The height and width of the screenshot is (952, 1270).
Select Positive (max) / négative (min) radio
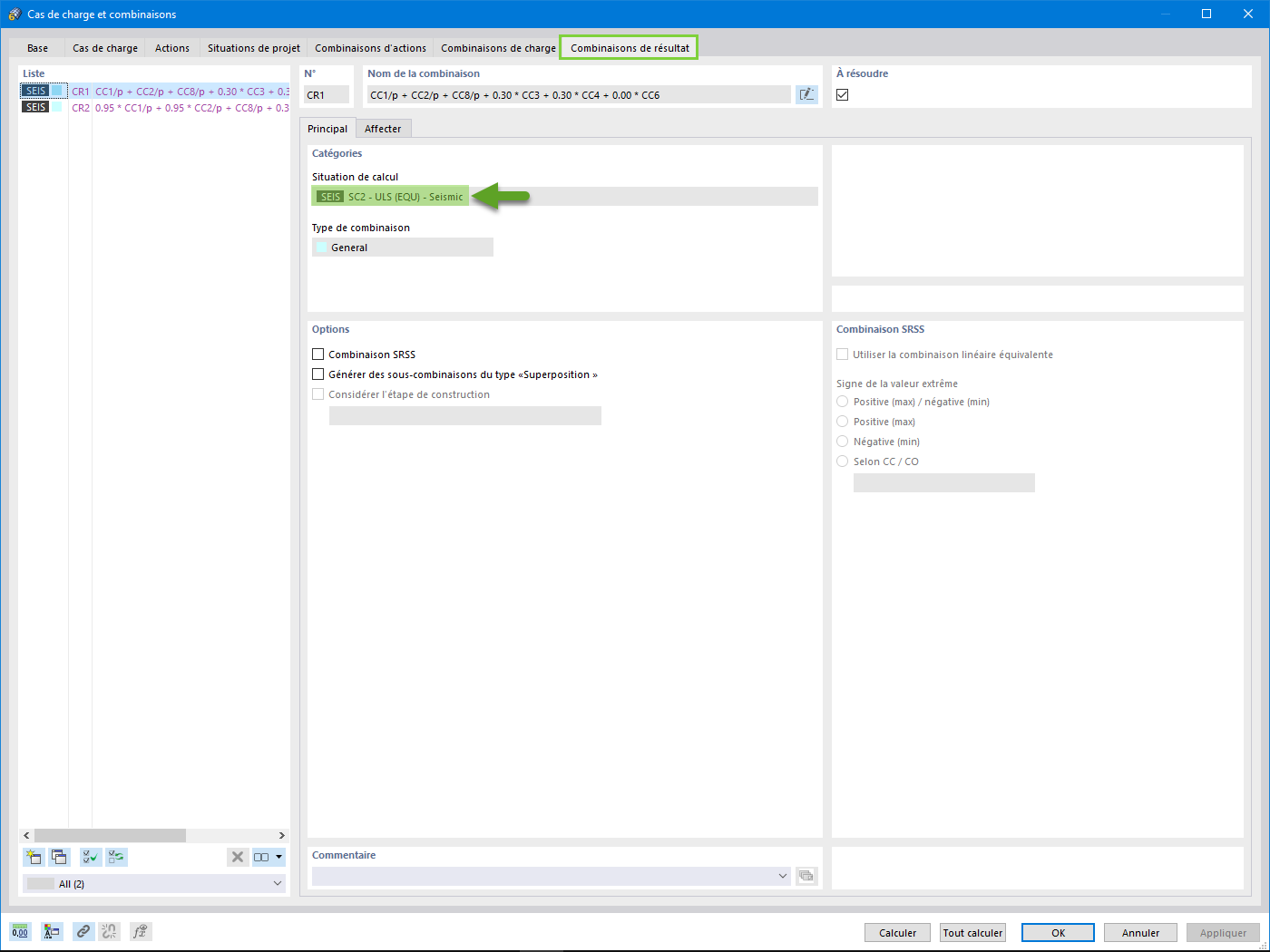[843, 402]
